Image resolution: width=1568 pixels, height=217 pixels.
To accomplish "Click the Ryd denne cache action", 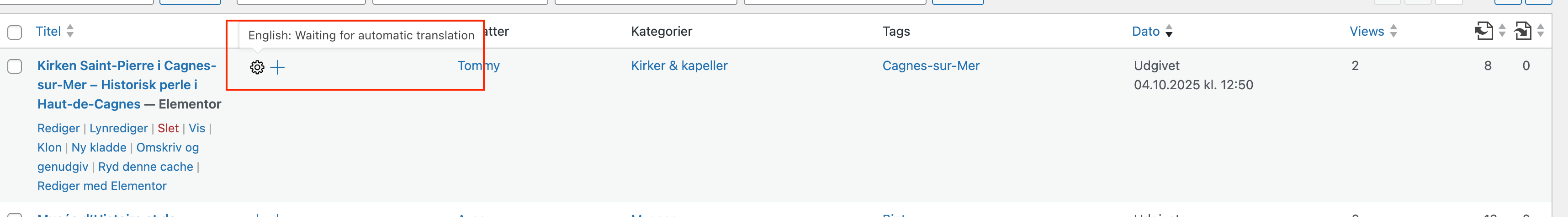I will (x=145, y=166).
